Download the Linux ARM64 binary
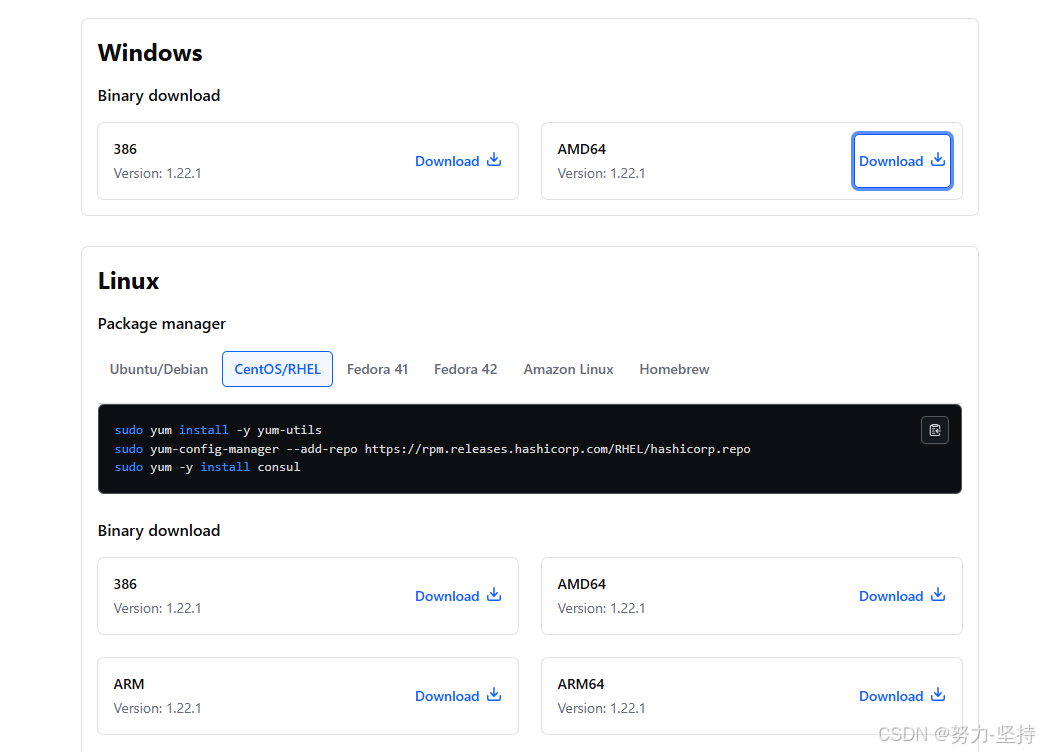 pos(902,696)
